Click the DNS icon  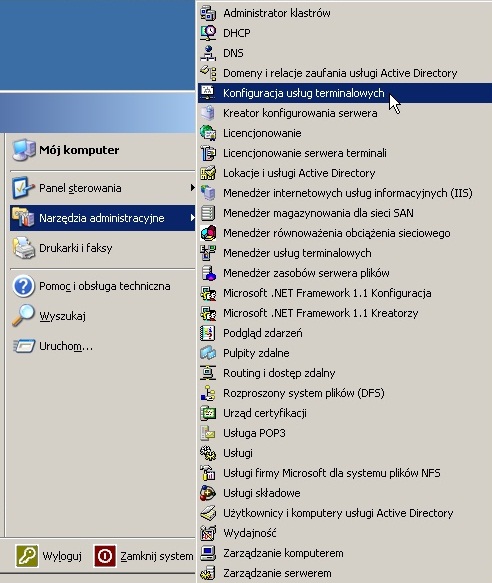(208, 53)
